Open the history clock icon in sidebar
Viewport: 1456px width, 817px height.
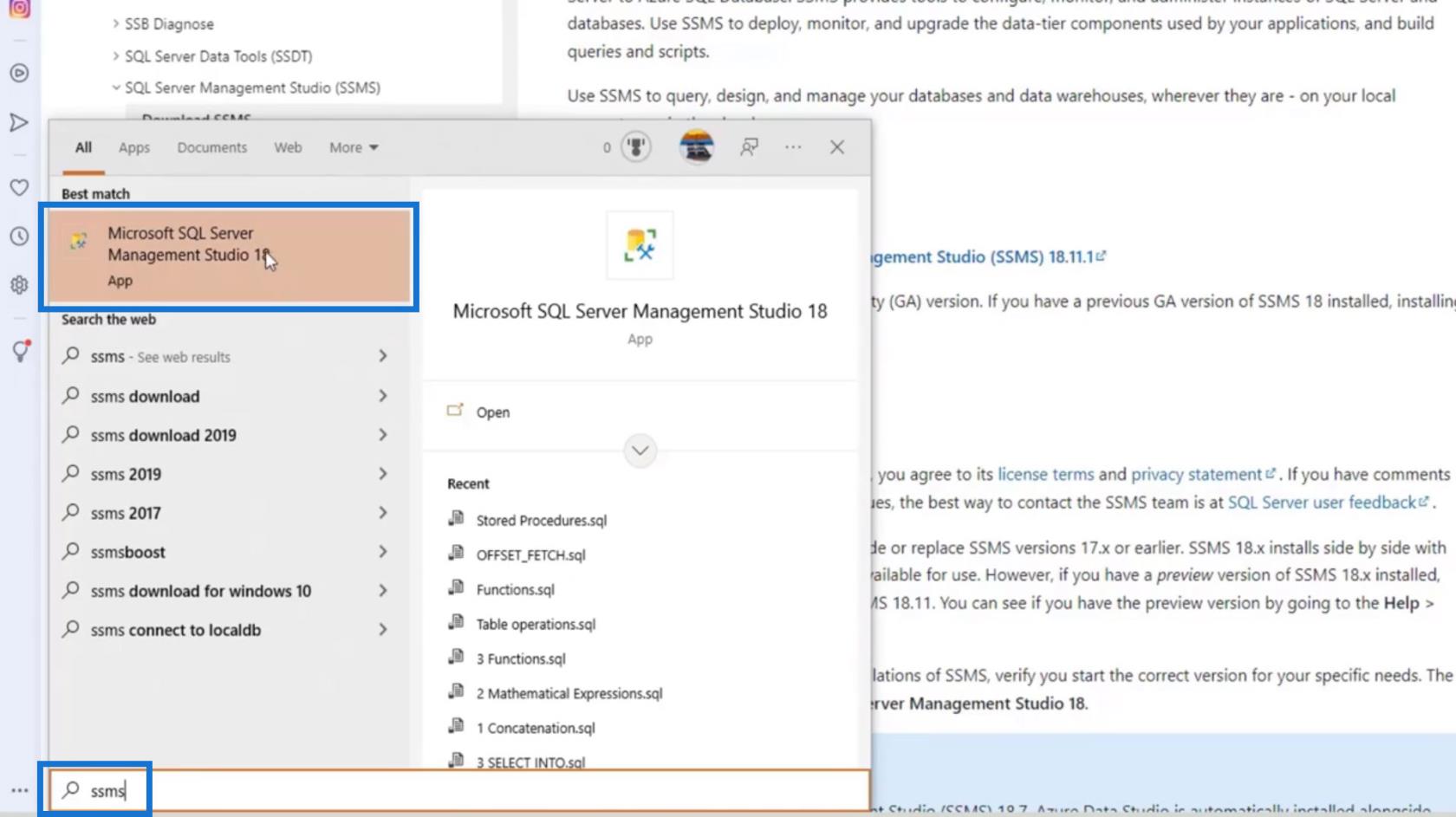[x=19, y=236]
